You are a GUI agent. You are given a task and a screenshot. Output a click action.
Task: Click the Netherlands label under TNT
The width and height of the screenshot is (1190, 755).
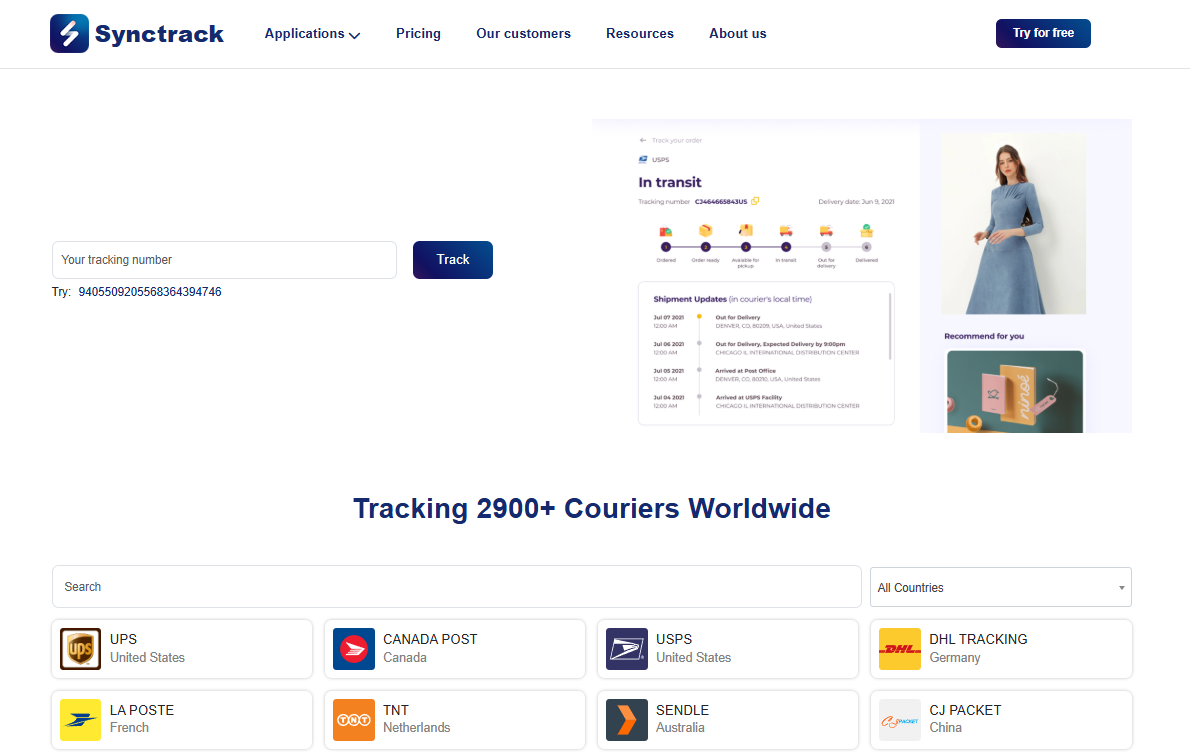(417, 728)
